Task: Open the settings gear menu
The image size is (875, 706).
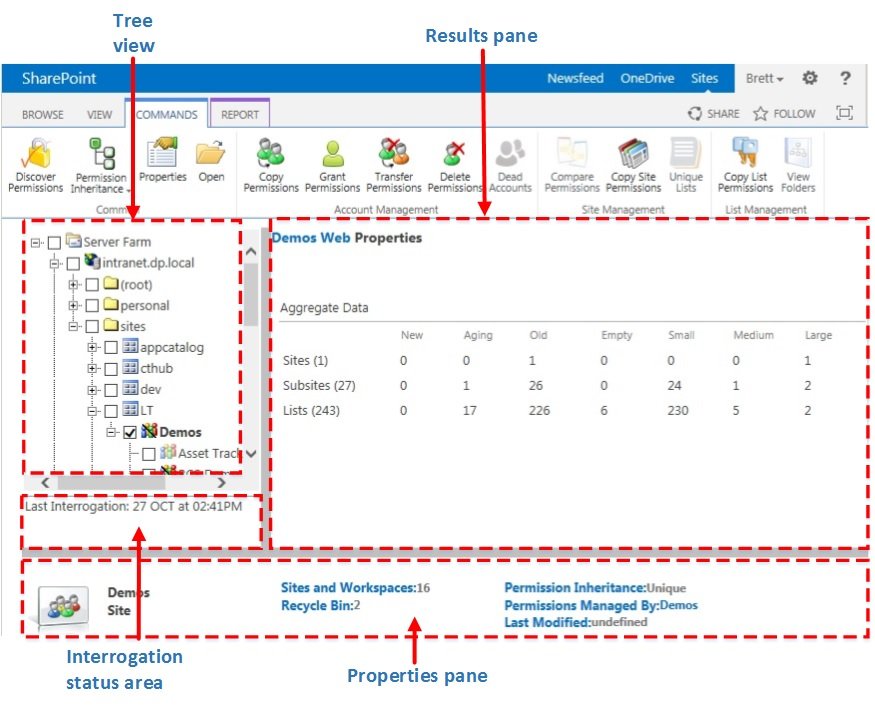Action: (x=810, y=78)
